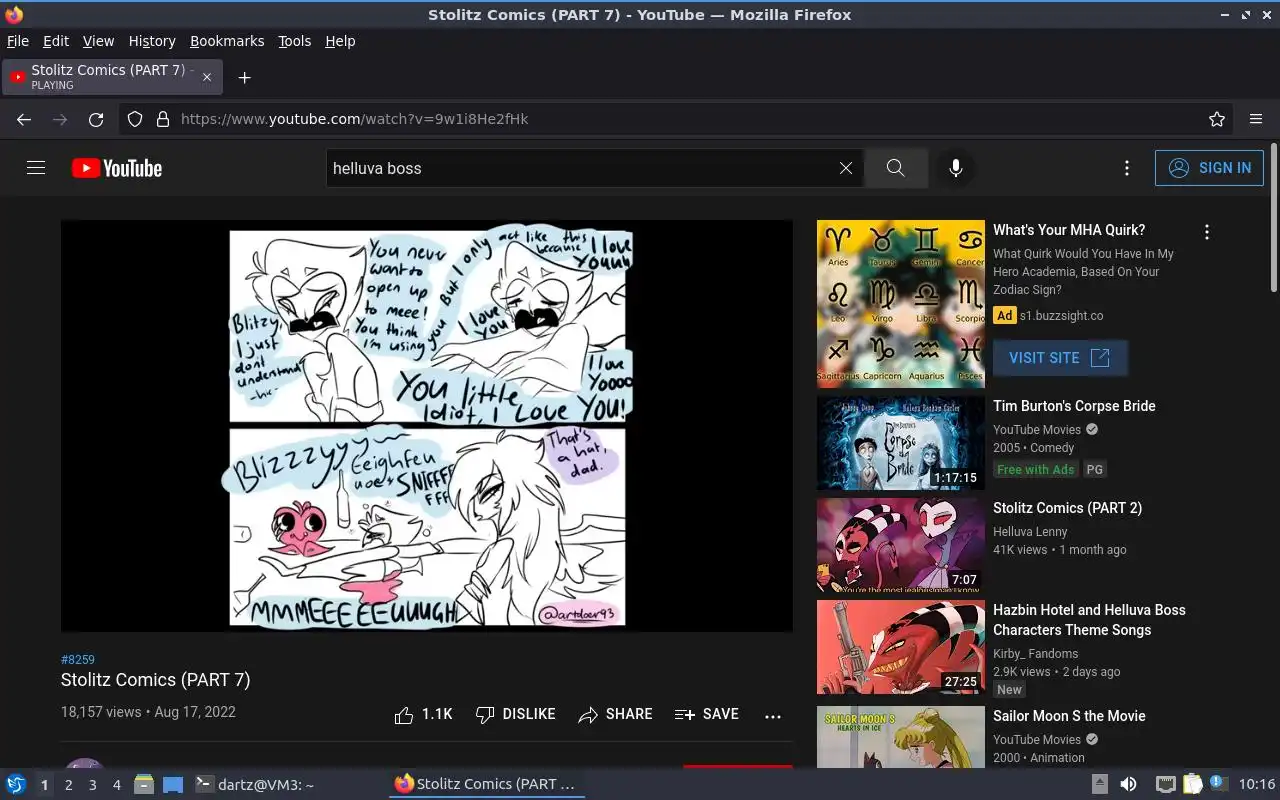Open the Kirby_ Fandoms channel name

click(1035, 654)
